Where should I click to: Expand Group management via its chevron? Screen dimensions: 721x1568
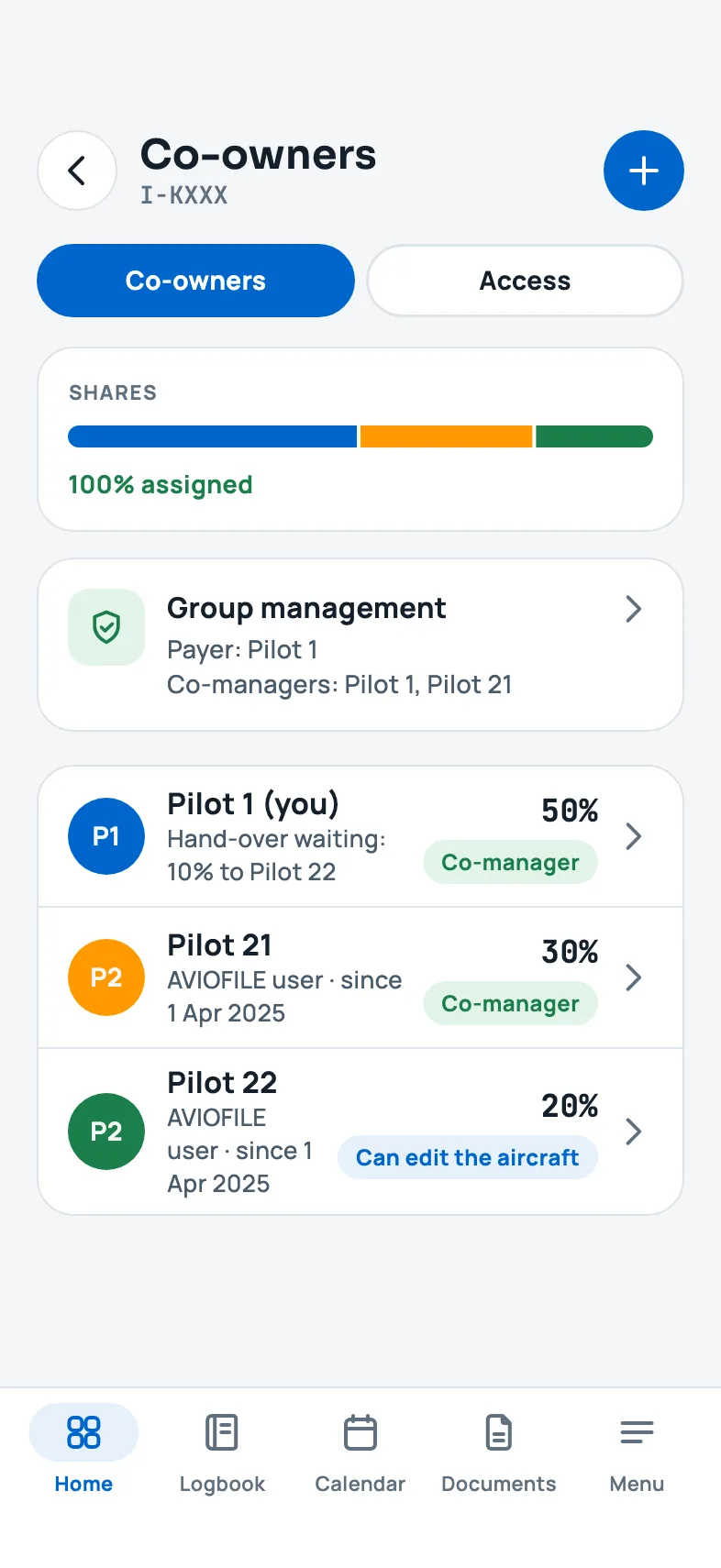633,609
